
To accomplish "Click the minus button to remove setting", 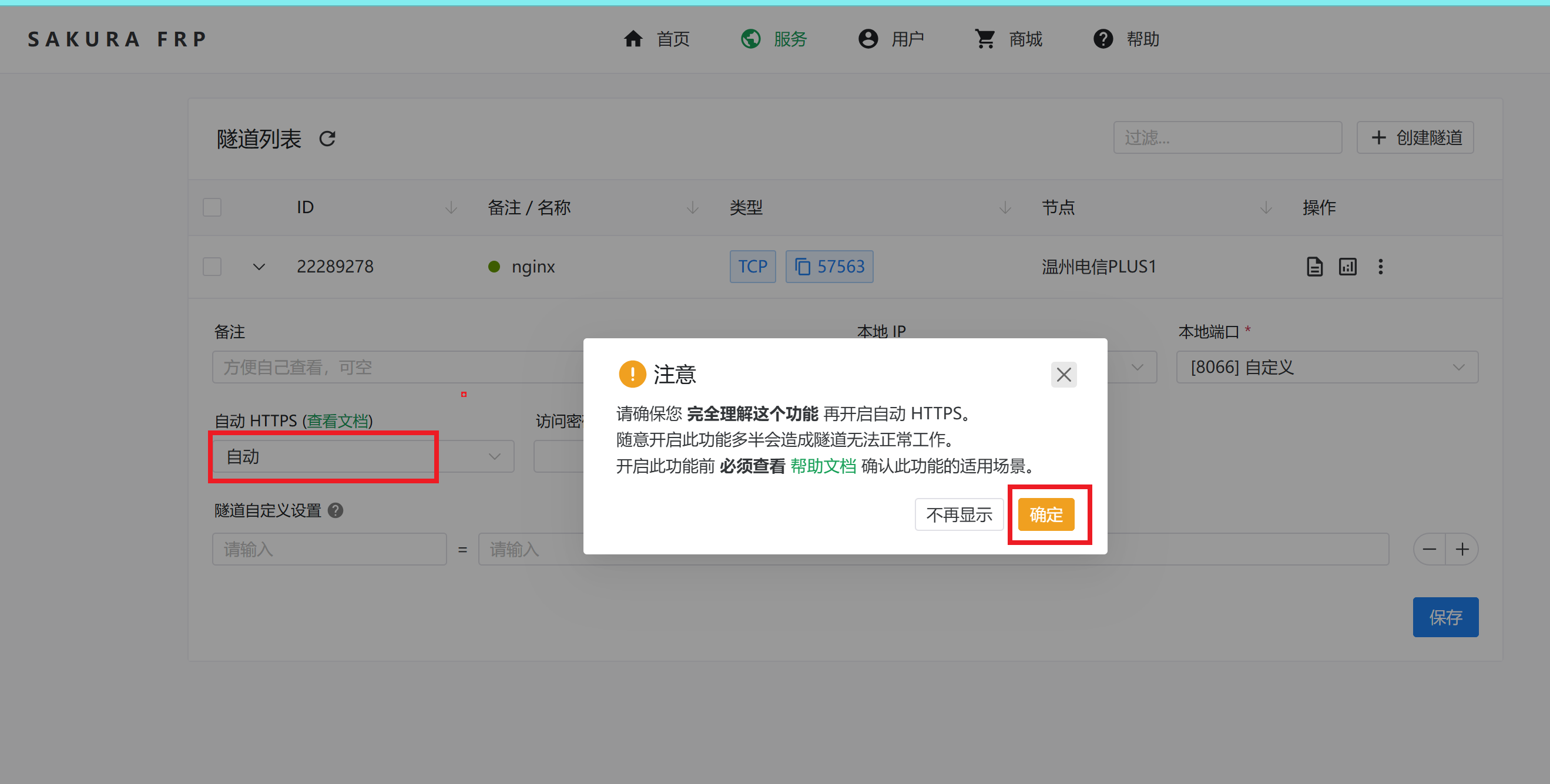I will point(1429,549).
